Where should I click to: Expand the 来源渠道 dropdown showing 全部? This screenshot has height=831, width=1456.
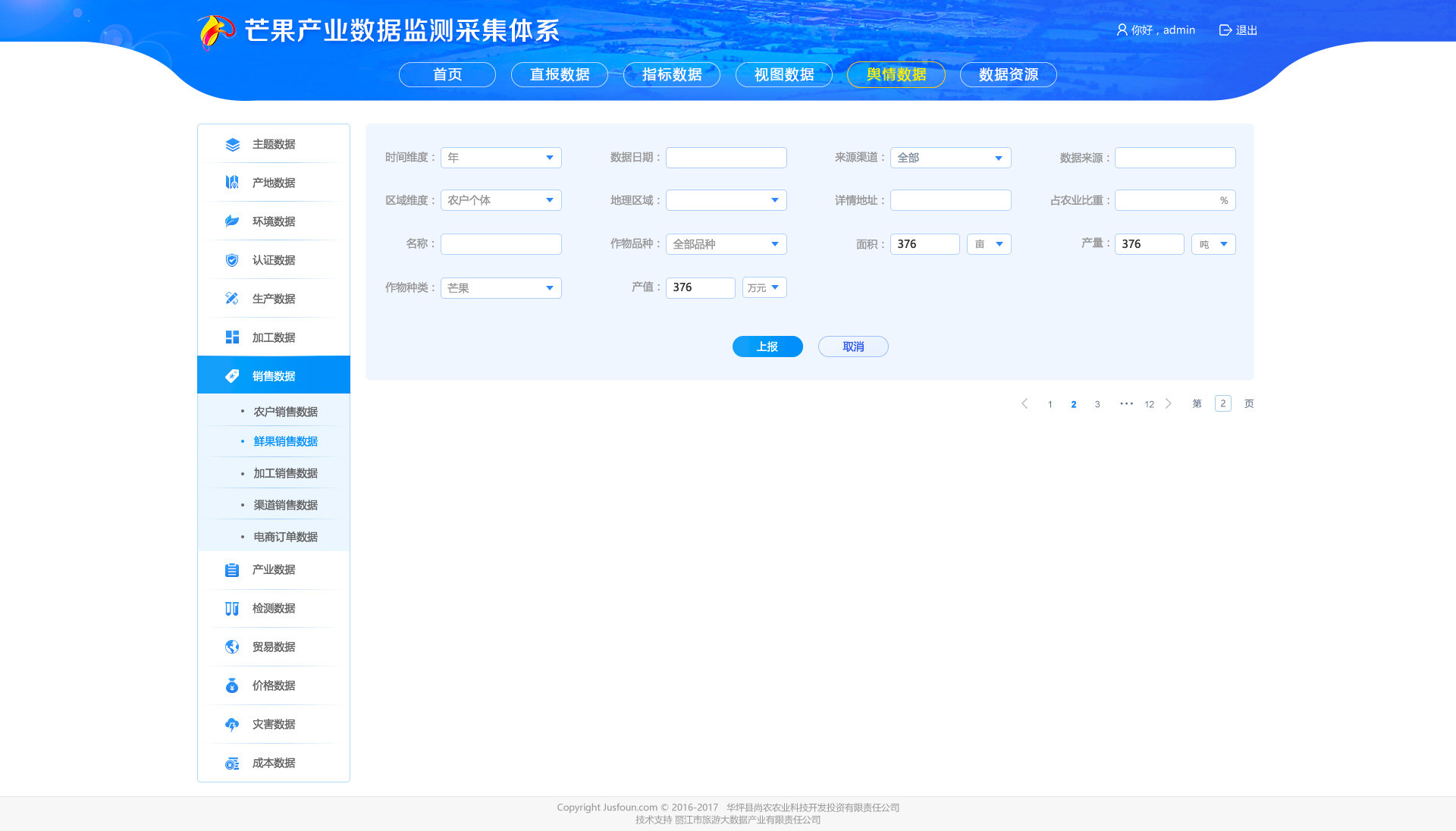point(950,158)
